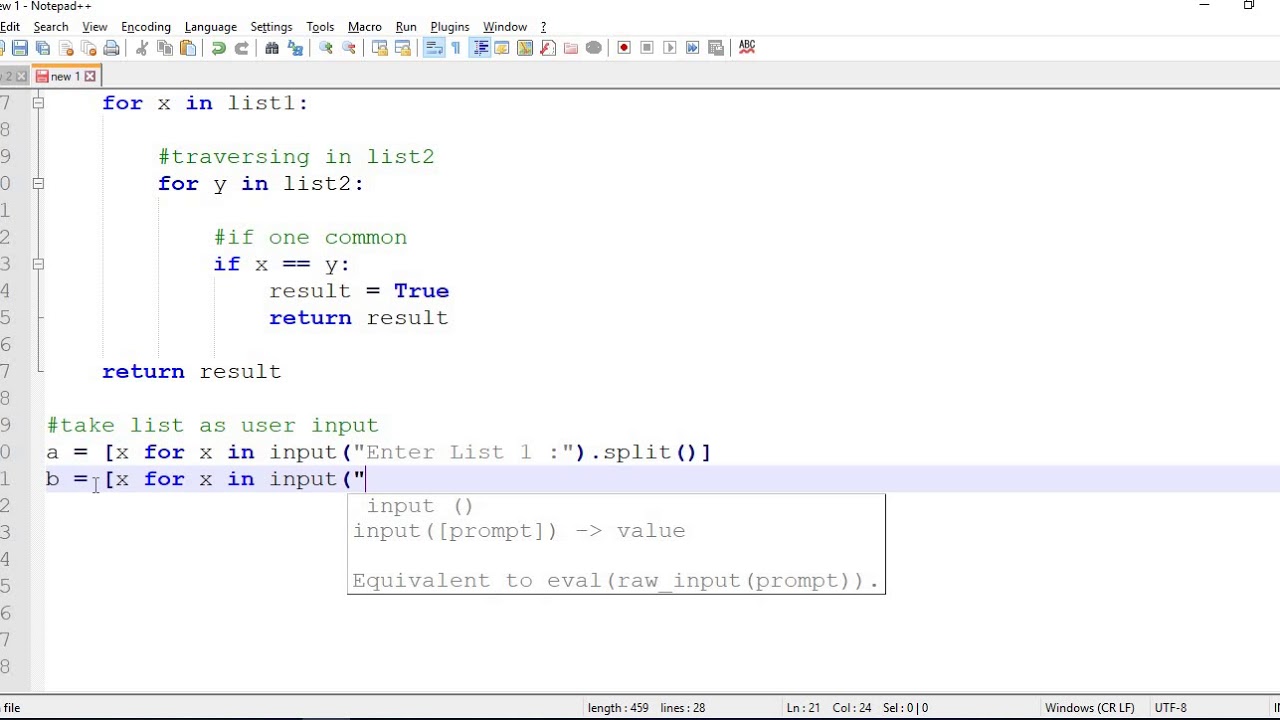Click 'Windows (CR LF)' in status bar
Viewport: 1280px width, 720px height.
tap(1090, 708)
